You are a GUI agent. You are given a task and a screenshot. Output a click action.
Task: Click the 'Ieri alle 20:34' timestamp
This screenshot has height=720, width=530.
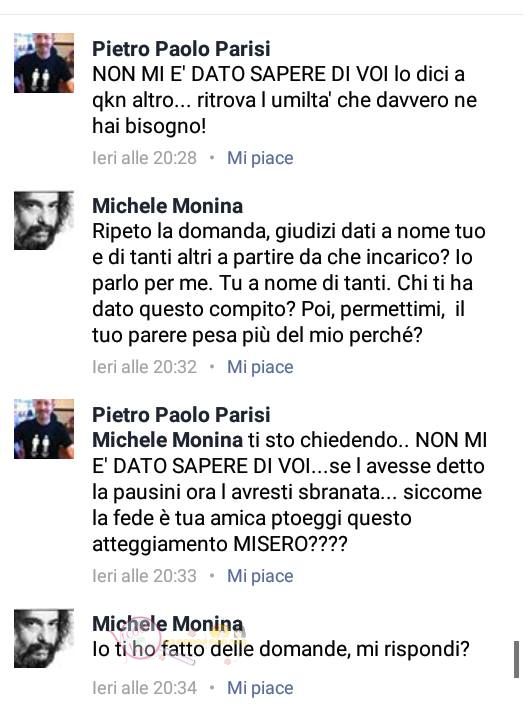[x=144, y=688]
